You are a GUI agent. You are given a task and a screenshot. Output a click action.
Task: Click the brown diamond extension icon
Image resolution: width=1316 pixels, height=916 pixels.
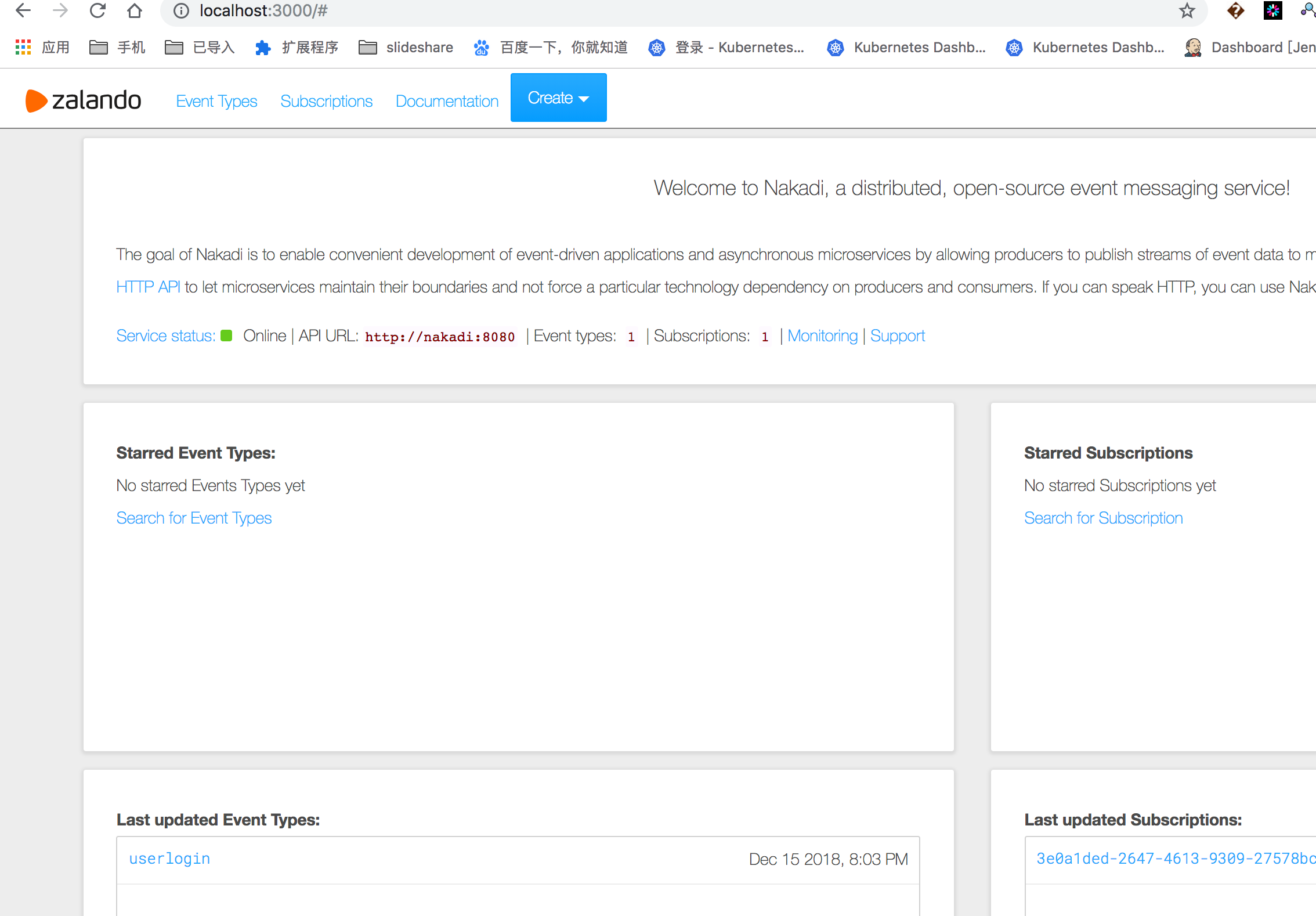pos(1236,10)
